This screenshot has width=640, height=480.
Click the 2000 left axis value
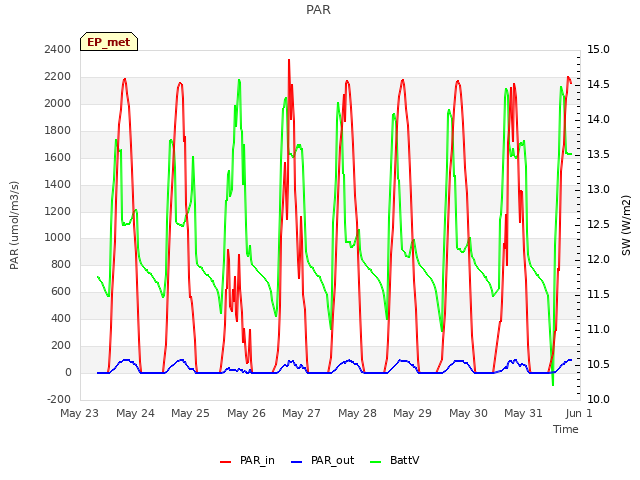click(x=58, y=103)
